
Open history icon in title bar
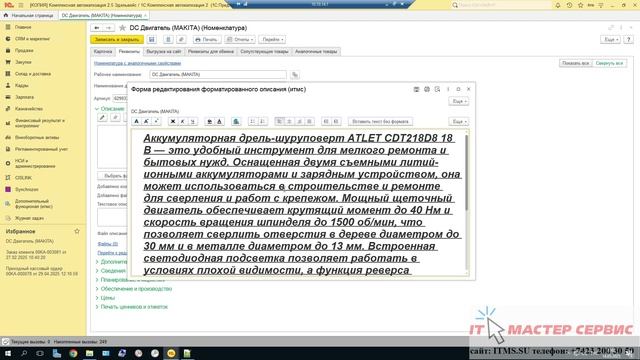pyautogui.click(x=569, y=5)
